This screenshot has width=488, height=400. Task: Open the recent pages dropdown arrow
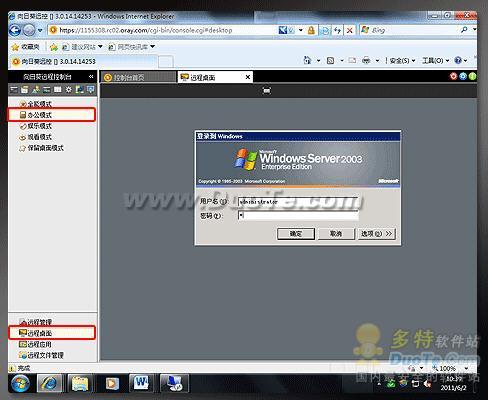(40, 30)
